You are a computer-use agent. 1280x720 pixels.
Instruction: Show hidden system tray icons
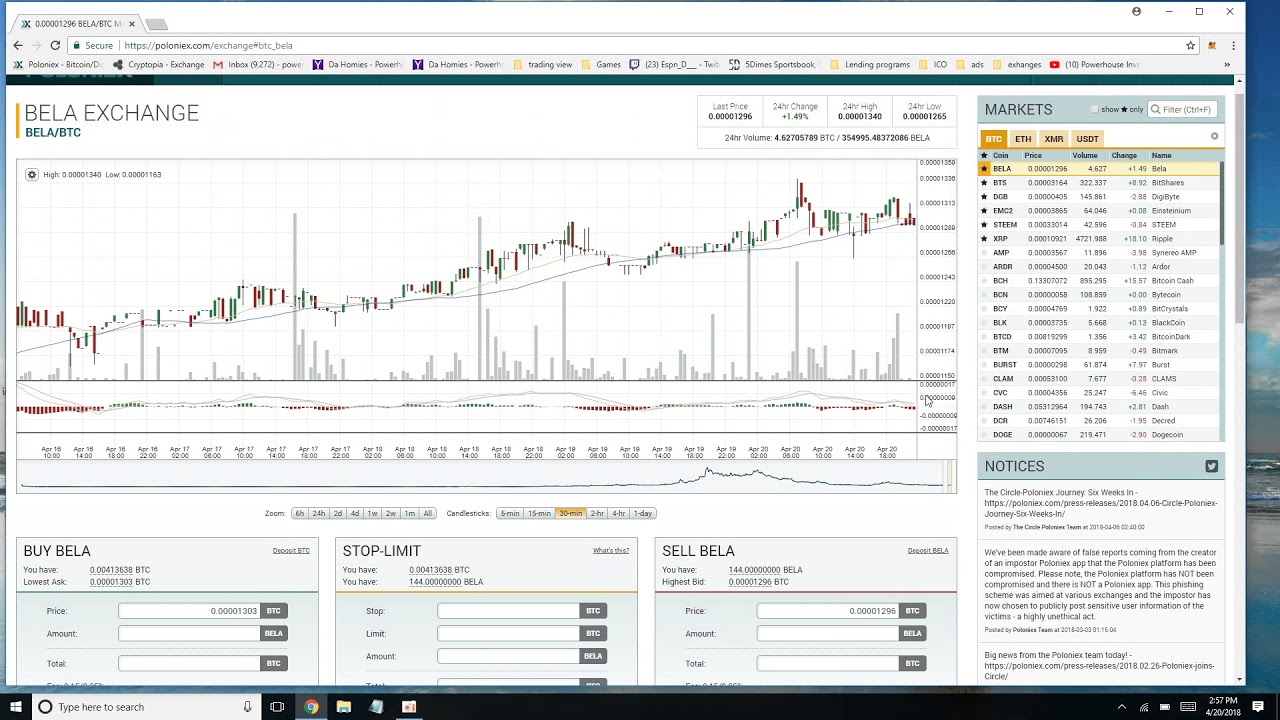pos(1121,707)
